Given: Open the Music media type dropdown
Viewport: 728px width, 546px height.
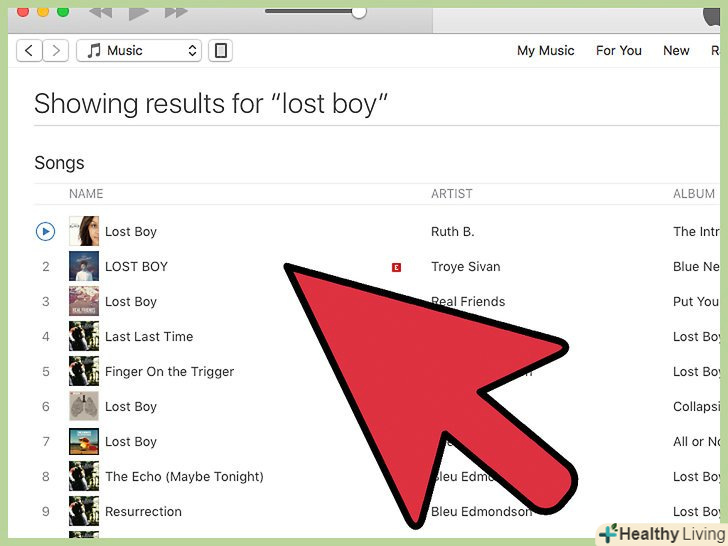Looking at the screenshot, I should click(x=139, y=50).
